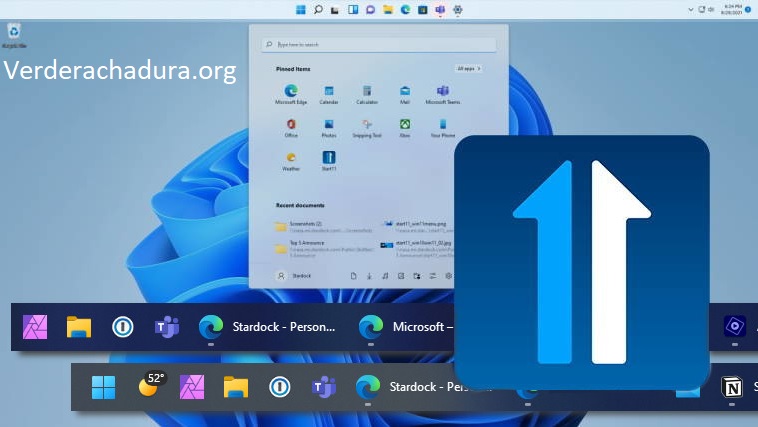Open the Mail pinned app
This screenshot has height=427, width=758.
click(x=405, y=94)
